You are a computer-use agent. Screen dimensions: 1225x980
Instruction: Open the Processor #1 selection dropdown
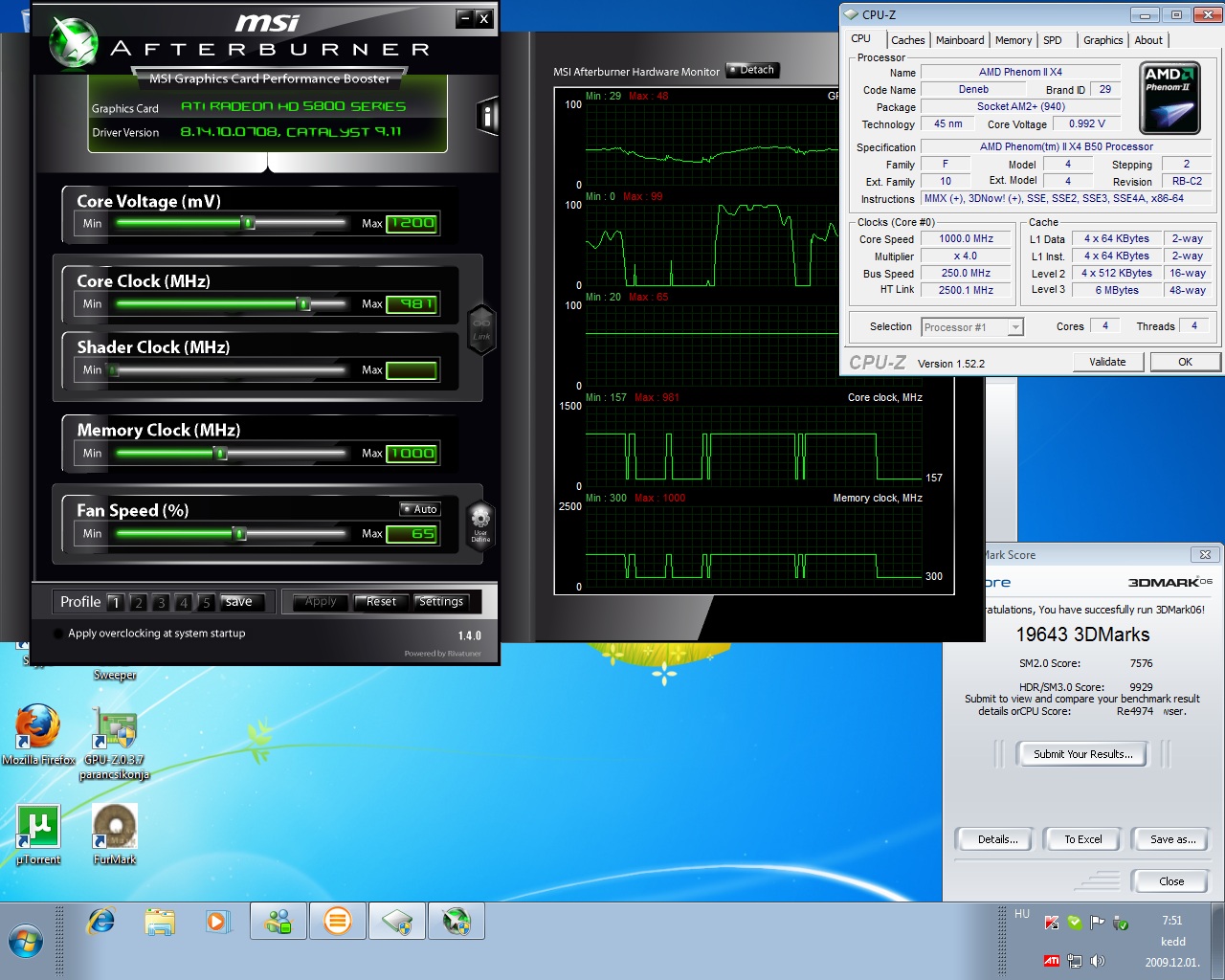pos(972,327)
